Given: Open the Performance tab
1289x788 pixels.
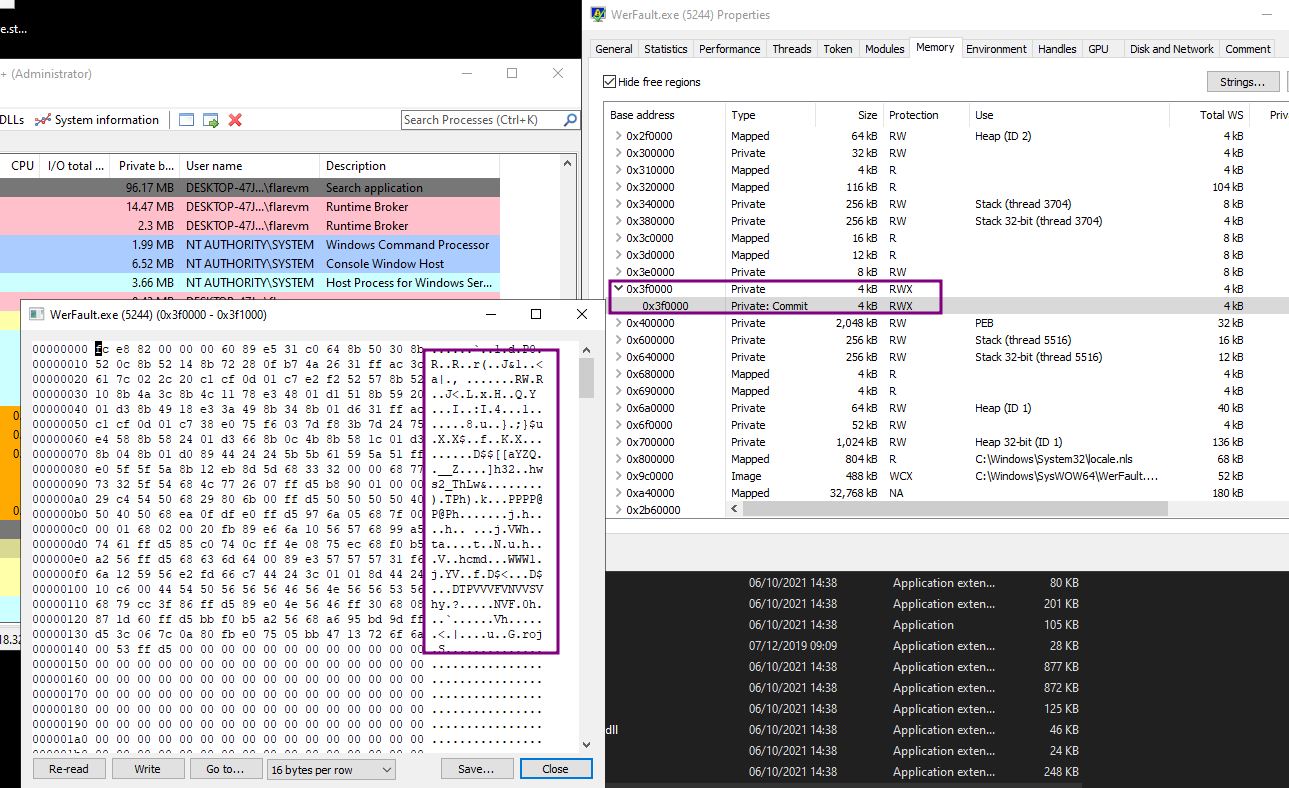Looking at the screenshot, I should pos(730,49).
